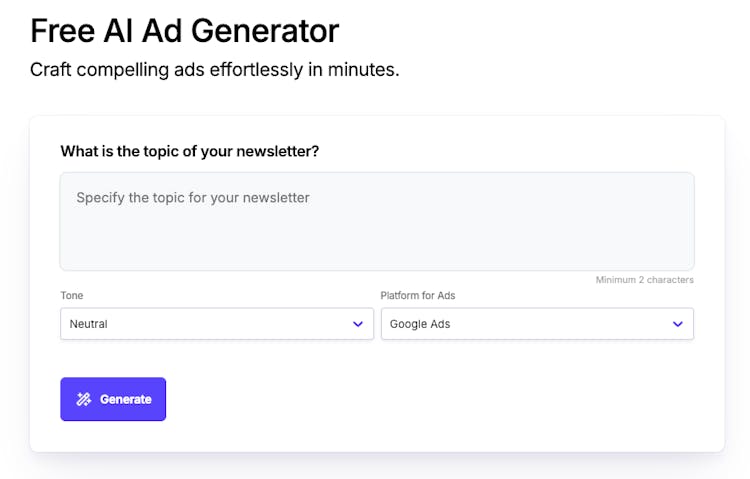750x479 pixels.
Task: Select the 'Neutral' value text in Tone
Action: pos(89,324)
